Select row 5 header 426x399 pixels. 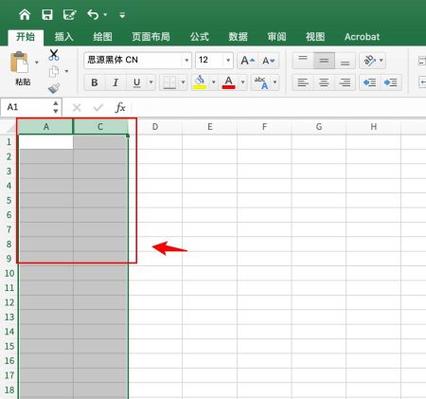9,200
